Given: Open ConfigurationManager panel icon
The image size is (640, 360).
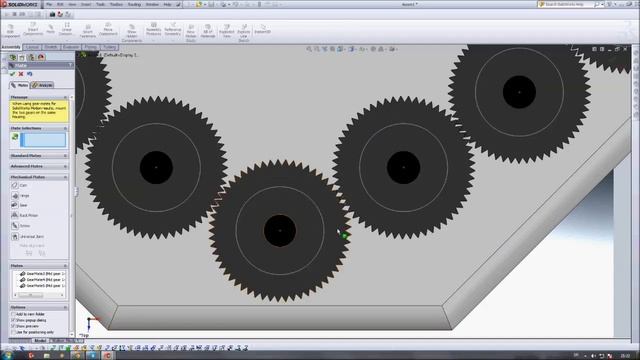Looking at the screenshot, I should [x=31, y=57].
